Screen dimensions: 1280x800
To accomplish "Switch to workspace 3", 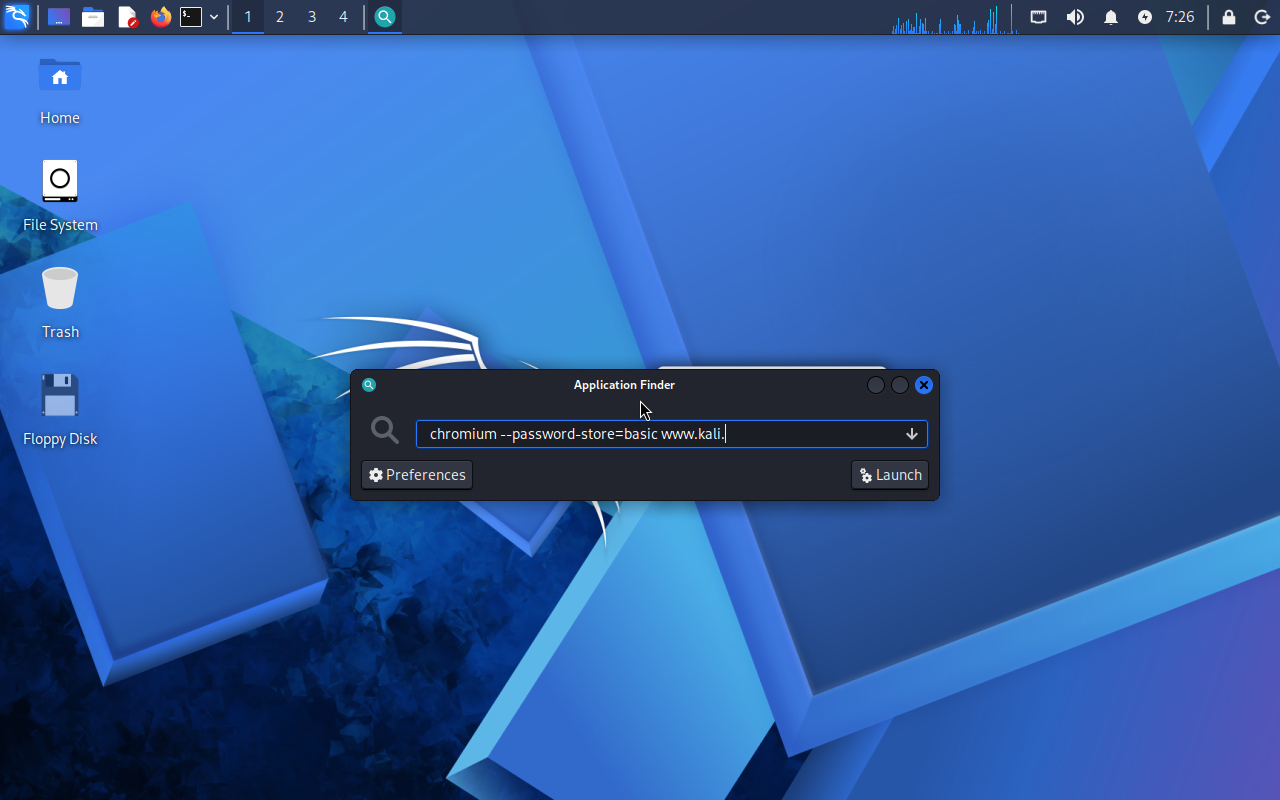I will [311, 17].
